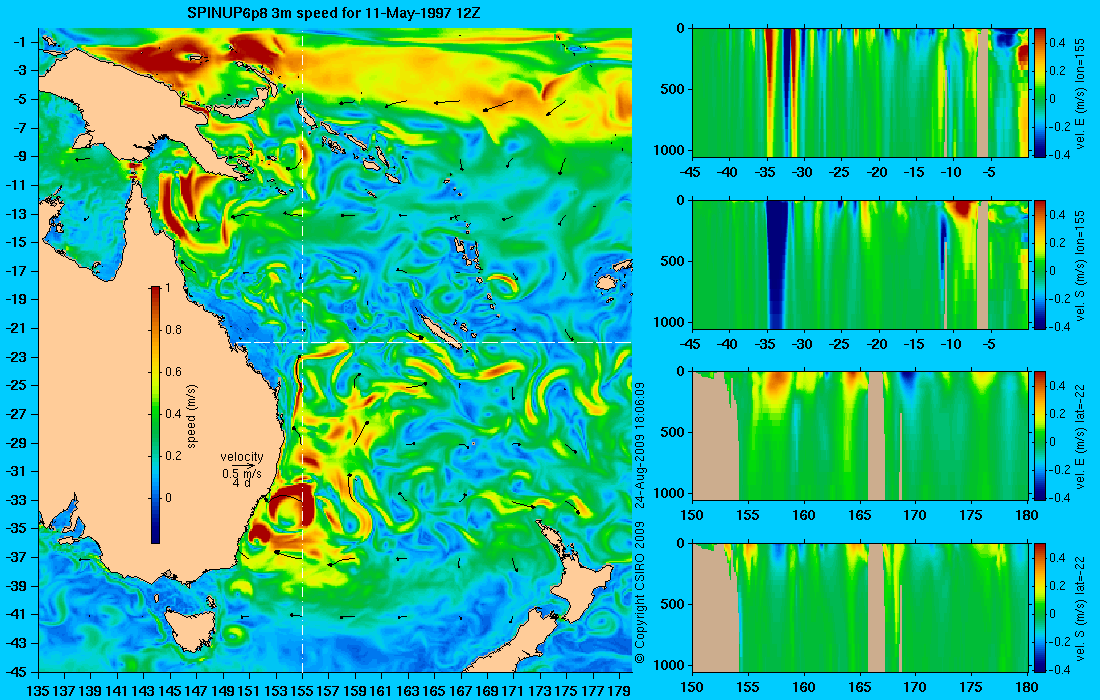The image size is (1100, 700).
Task: Click x-axis tick "165" under the vel. E lat=-22 plot
Action: point(859,516)
